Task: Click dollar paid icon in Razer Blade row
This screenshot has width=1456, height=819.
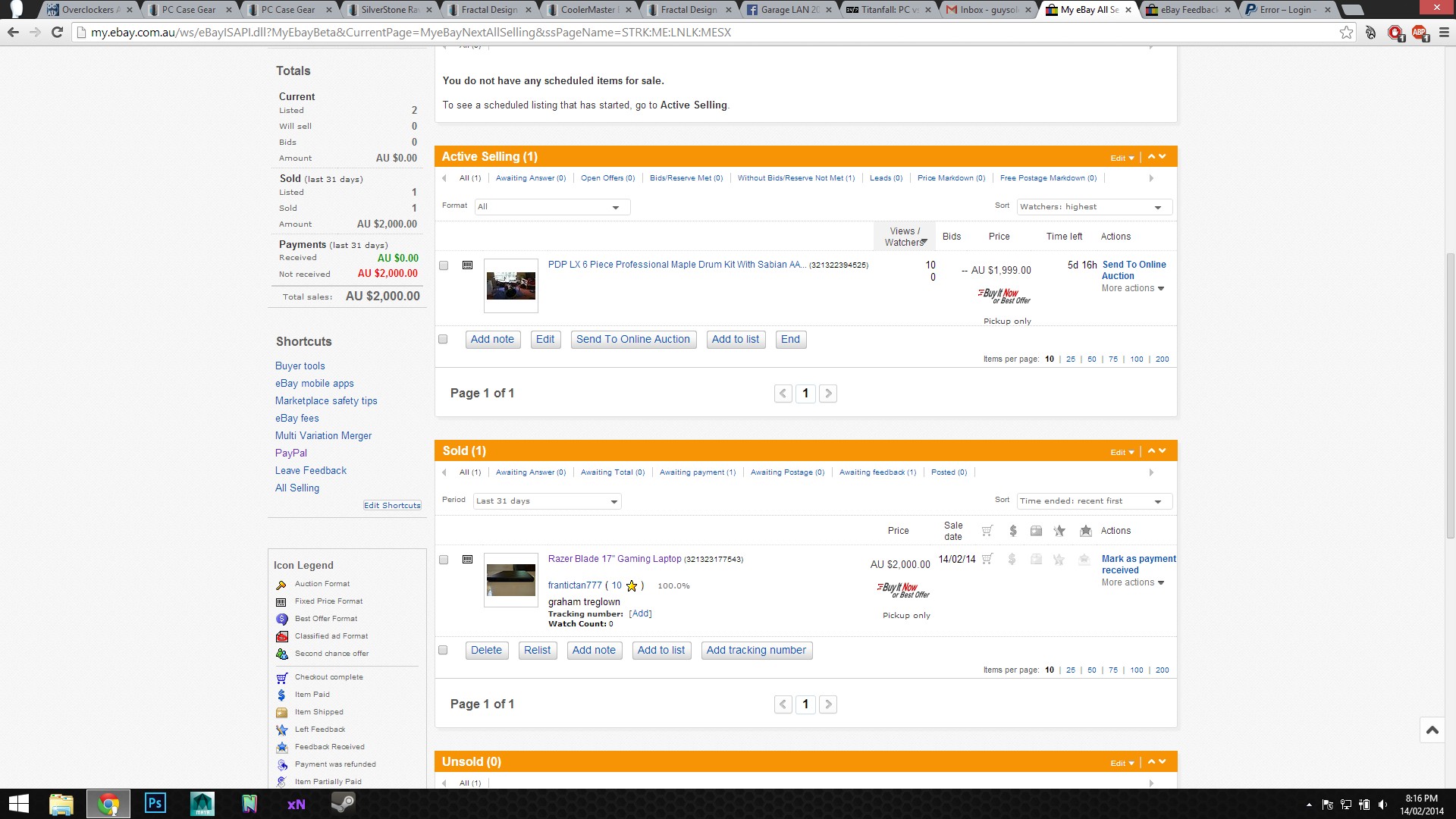Action: [x=1012, y=559]
